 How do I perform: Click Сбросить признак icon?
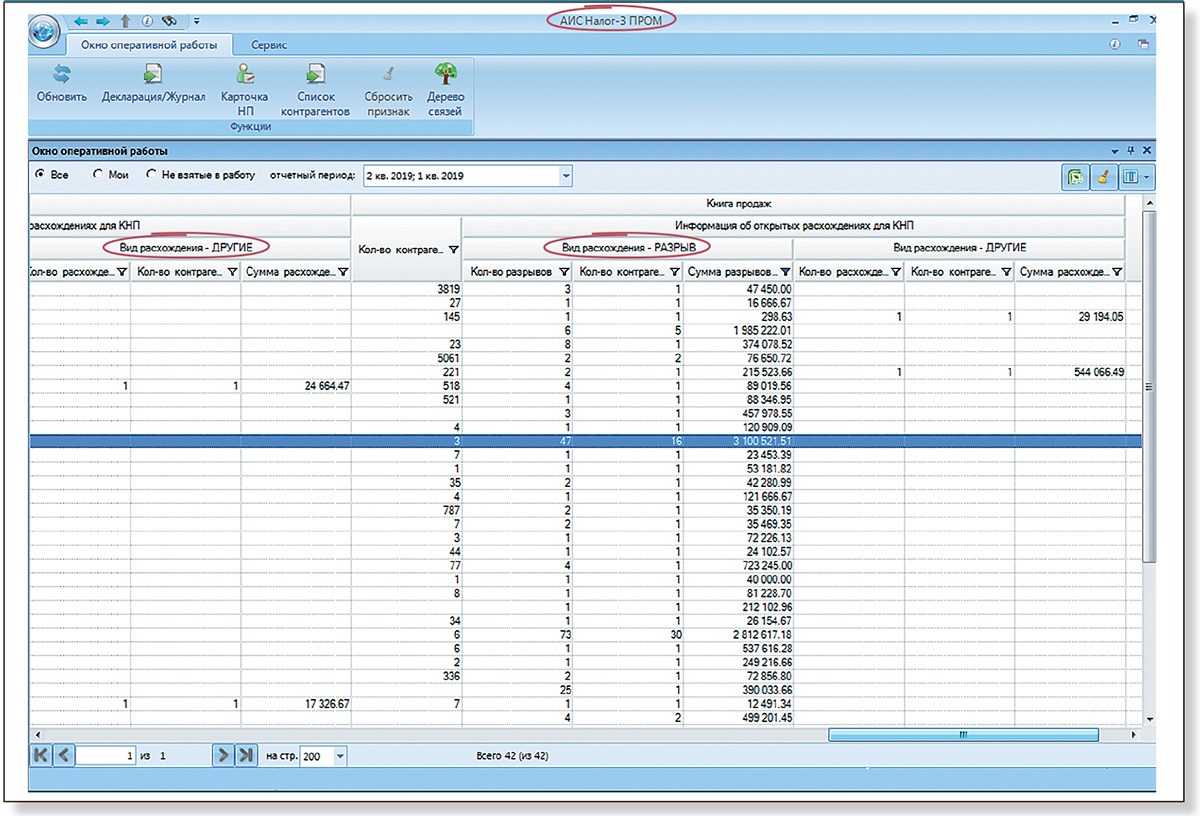click(x=388, y=76)
